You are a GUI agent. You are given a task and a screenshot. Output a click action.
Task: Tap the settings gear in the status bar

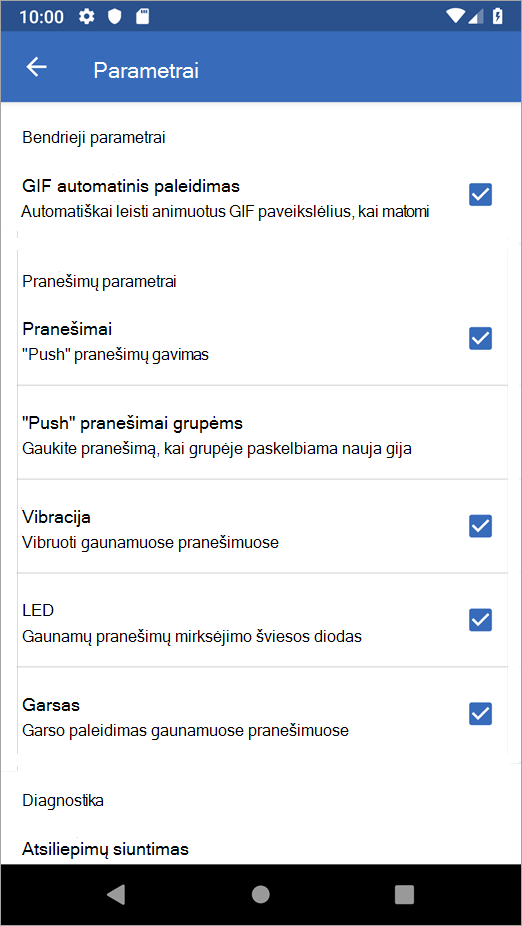click(x=87, y=17)
